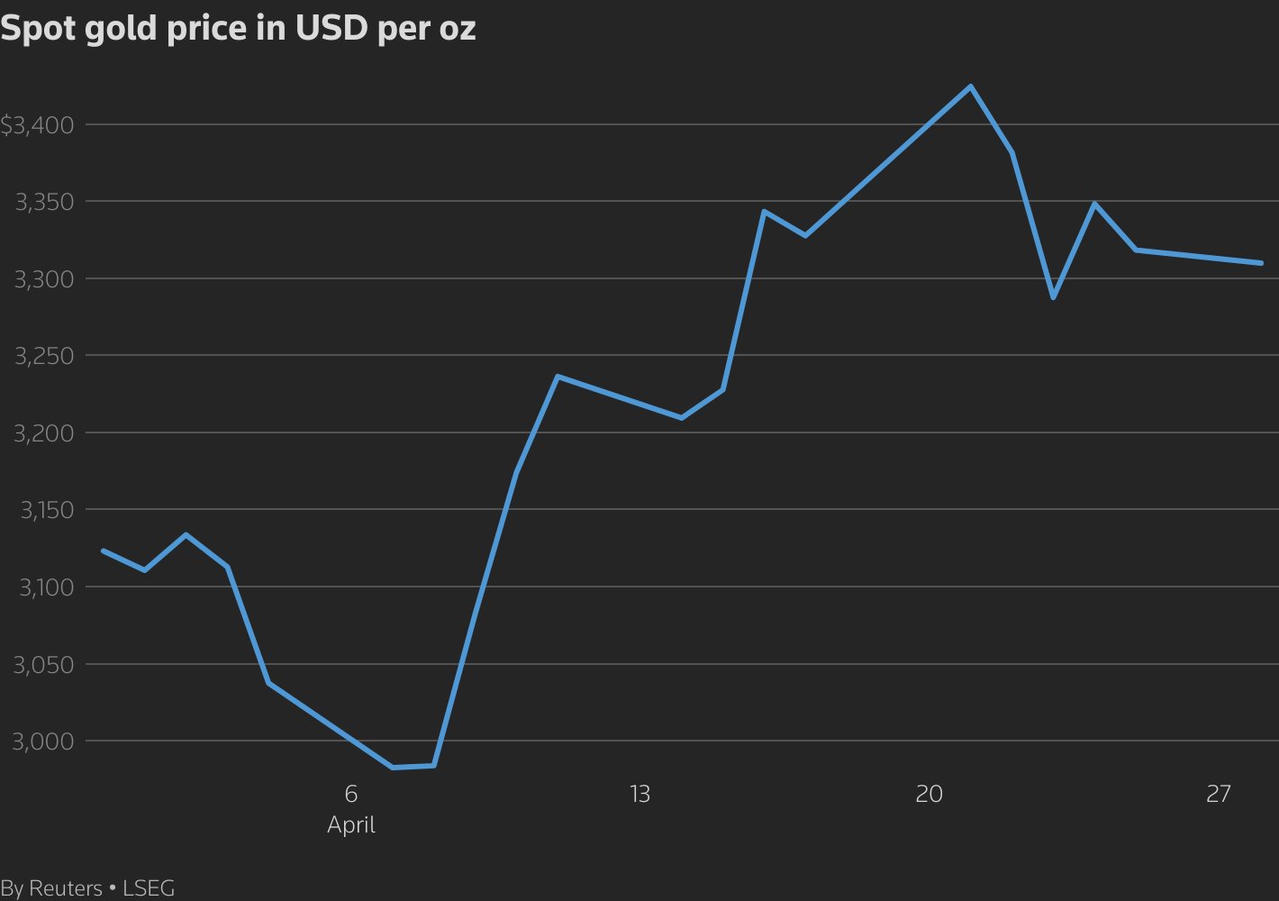
Task: Click the 3,100 y-axis label
Action: 45,587
